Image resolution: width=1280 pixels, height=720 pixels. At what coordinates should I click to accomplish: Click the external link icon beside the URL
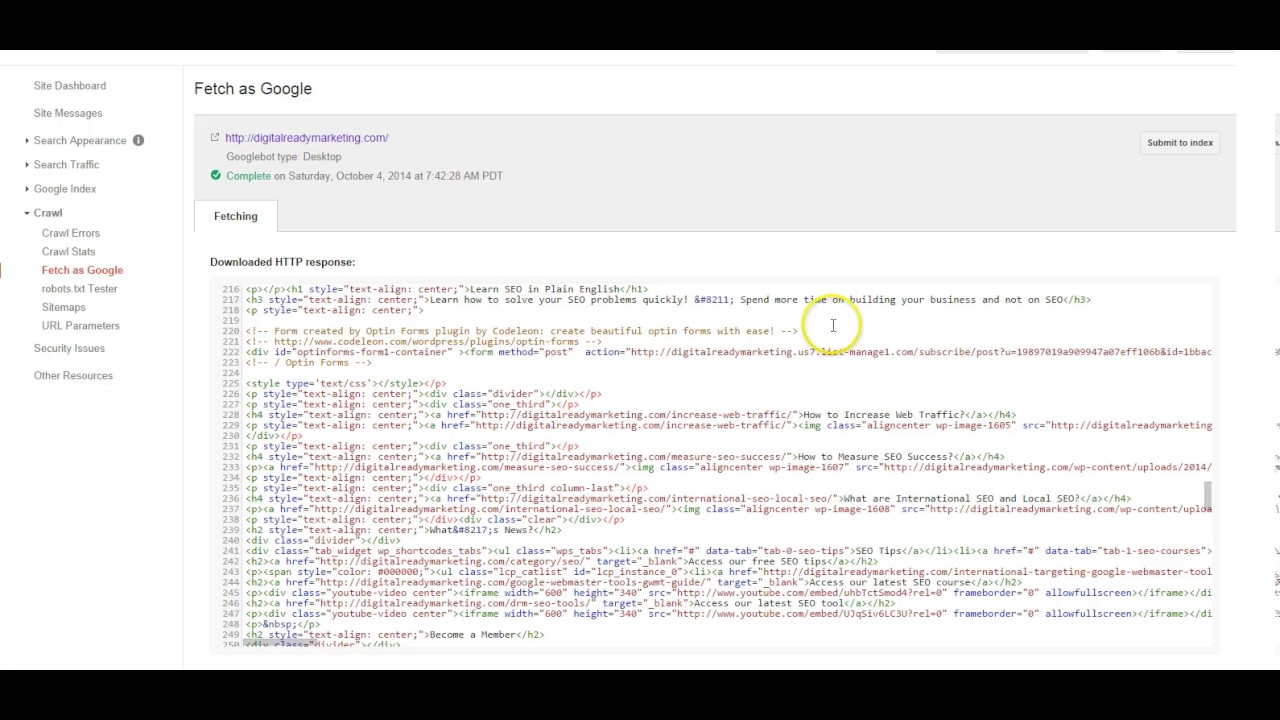[x=214, y=137]
